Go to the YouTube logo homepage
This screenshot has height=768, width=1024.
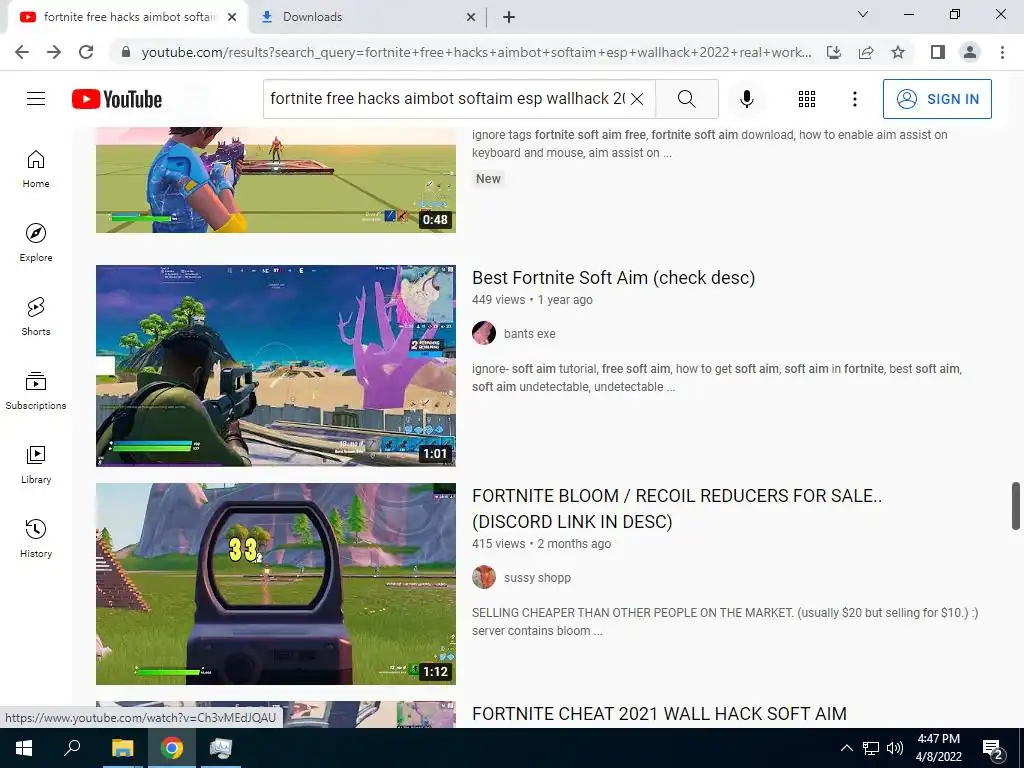(x=117, y=99)
